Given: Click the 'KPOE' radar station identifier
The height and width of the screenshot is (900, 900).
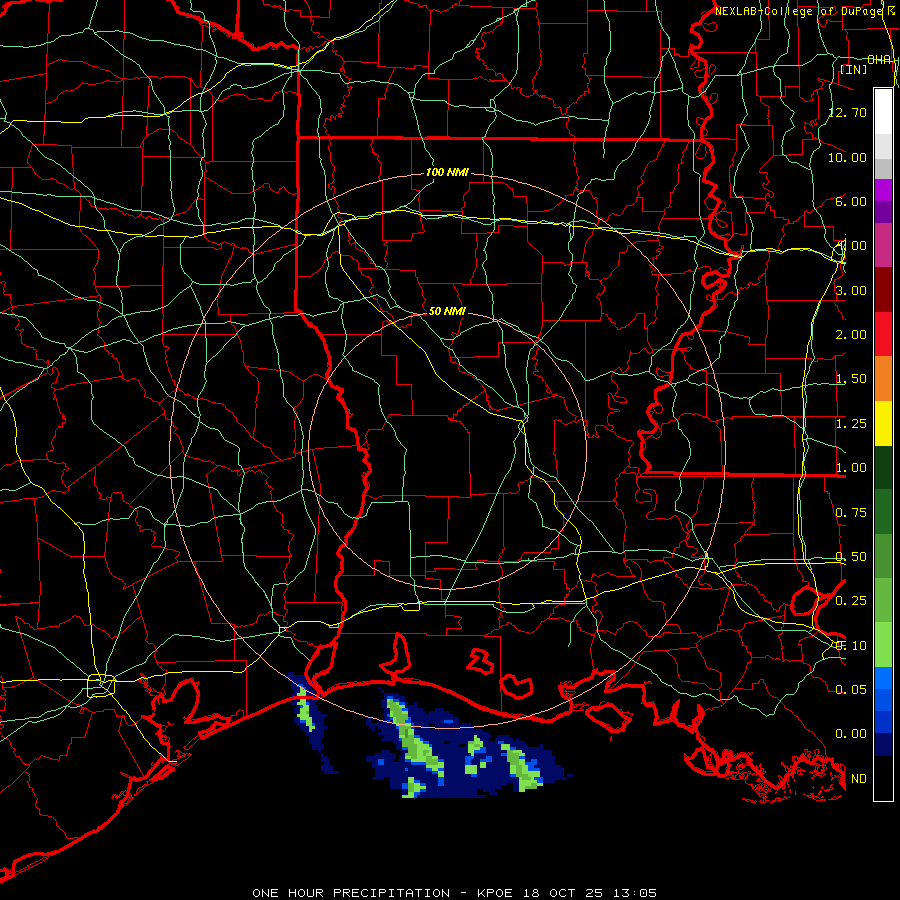Looking at the screenshot, I should tap(495, 893).
